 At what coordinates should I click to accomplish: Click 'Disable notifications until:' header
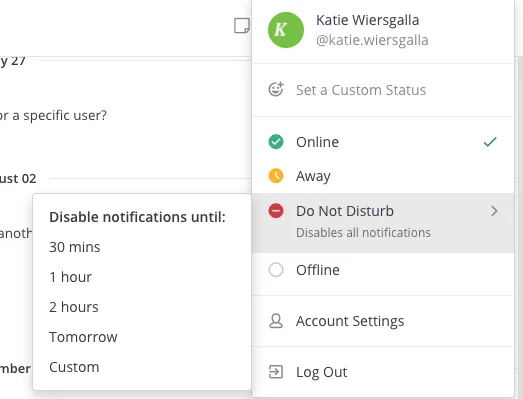[137, 217]
